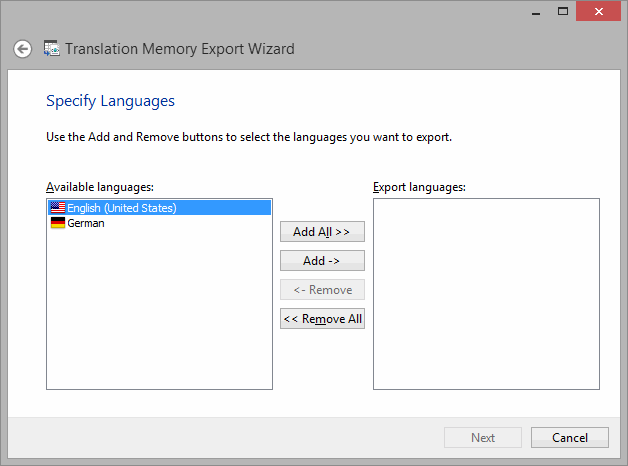Click the Add -> button
The height and width of the screenshot is (466, 628).
click(x=322, y=261)
